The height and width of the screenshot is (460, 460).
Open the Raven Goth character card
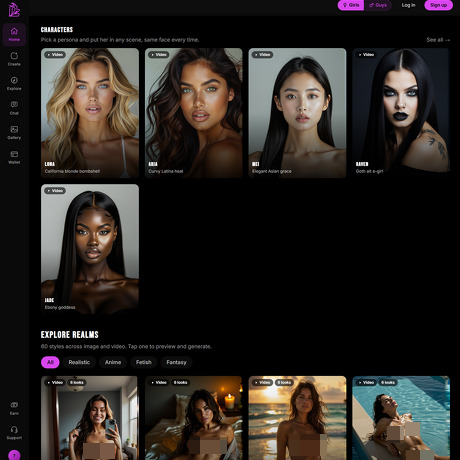click(x=401, y=113)
